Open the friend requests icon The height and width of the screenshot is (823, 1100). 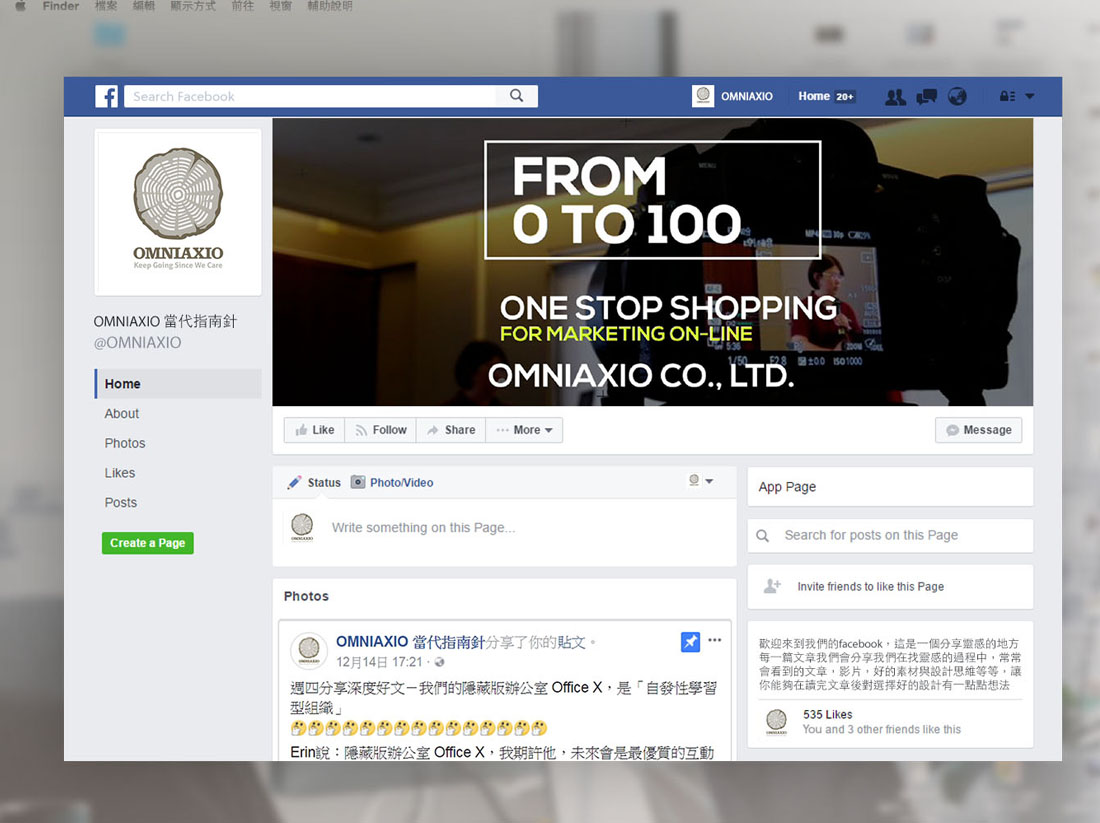pyautogui.click(x=895, y=97)
